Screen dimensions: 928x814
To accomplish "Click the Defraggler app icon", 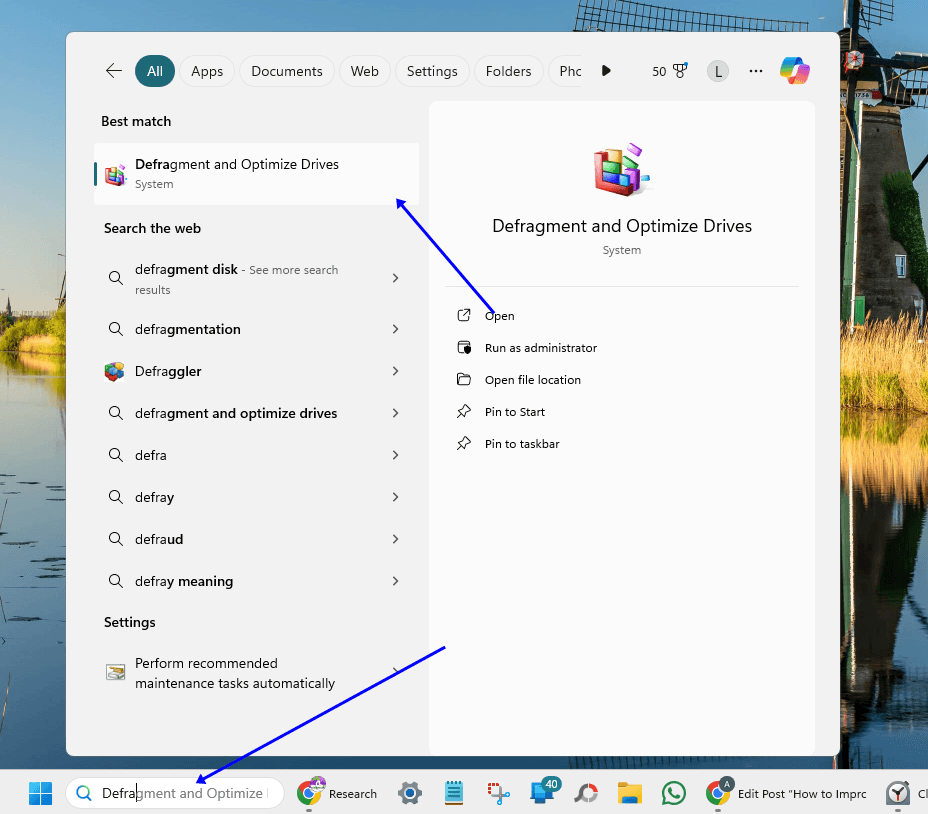I will tap(115, 371).
